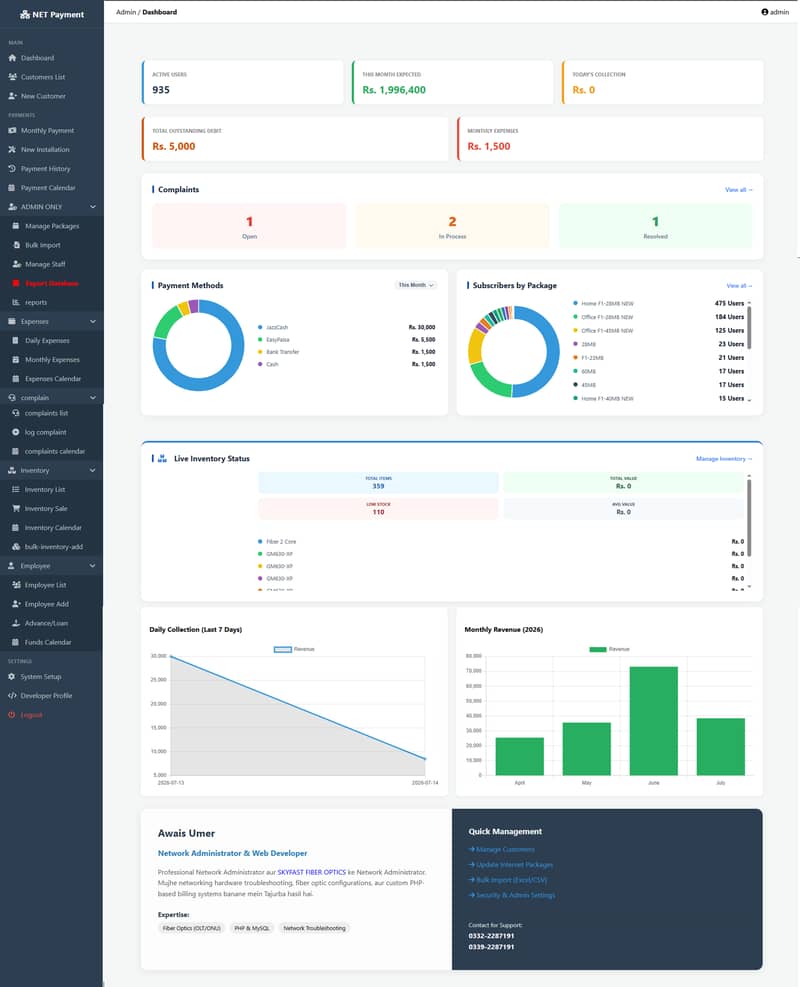Click Bulk Import (Excel/CSV) quick link

point(508,880)
